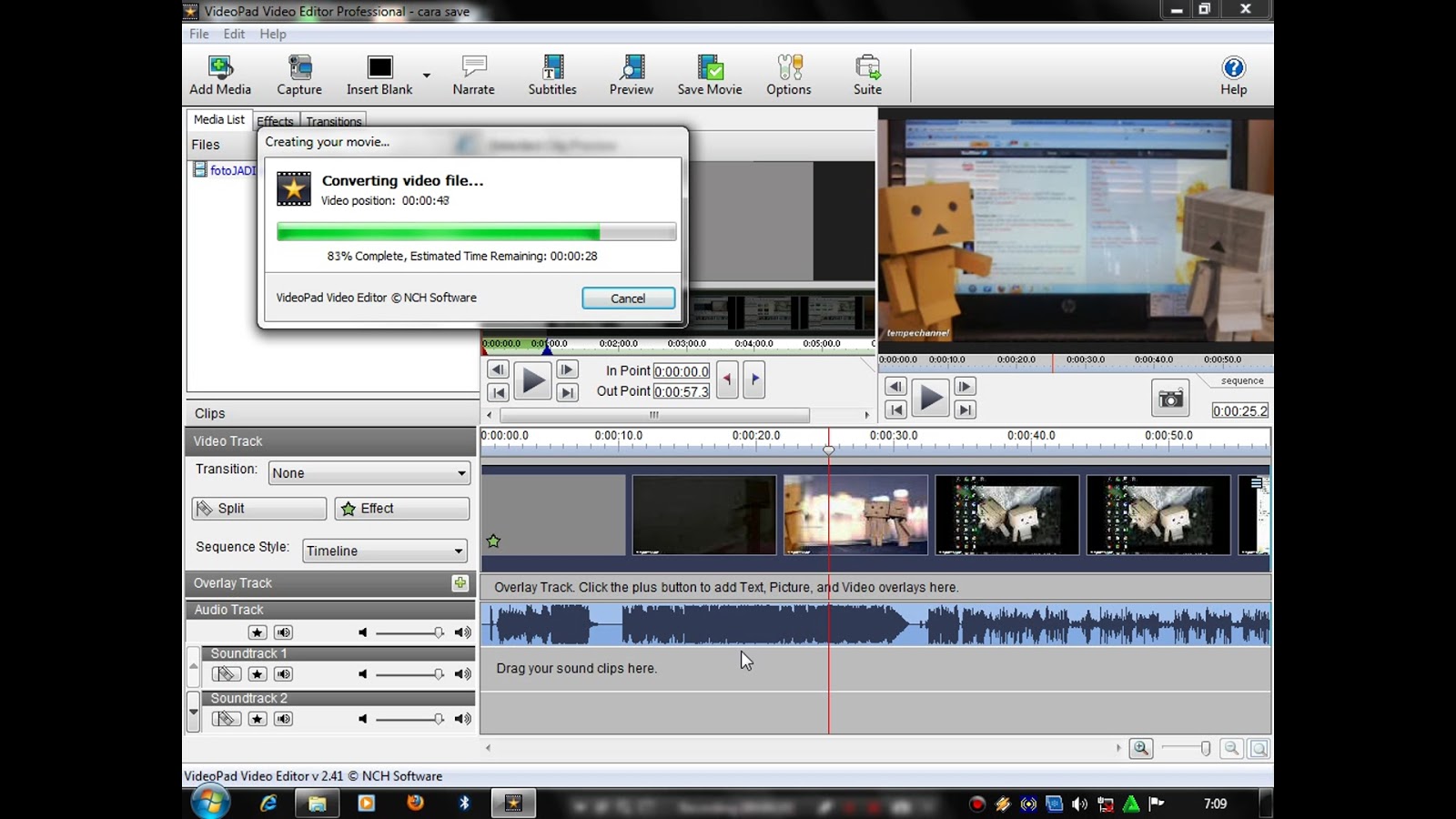This screenshot has height=819, width=1456.
Task: Set the In Point with red marker button
Action: [727, 379]
